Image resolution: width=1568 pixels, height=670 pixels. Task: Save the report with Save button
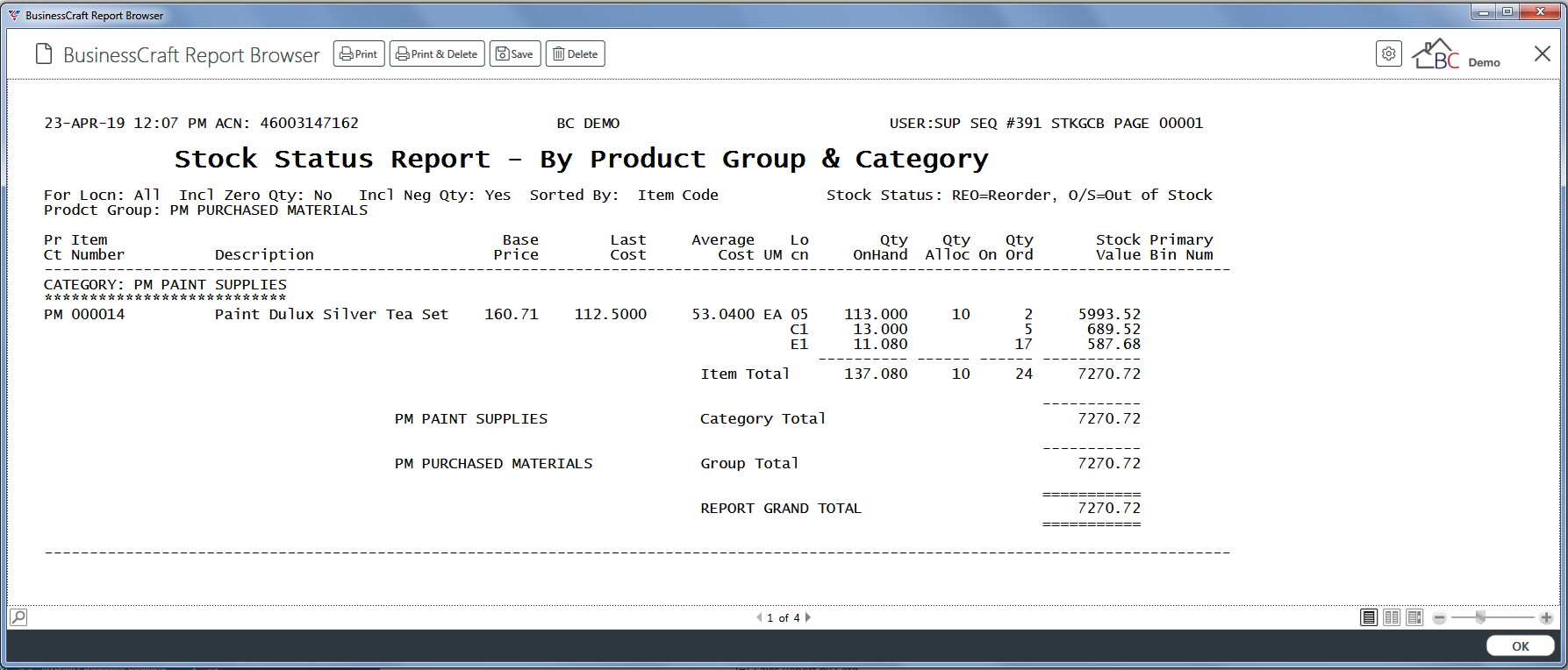515,53
